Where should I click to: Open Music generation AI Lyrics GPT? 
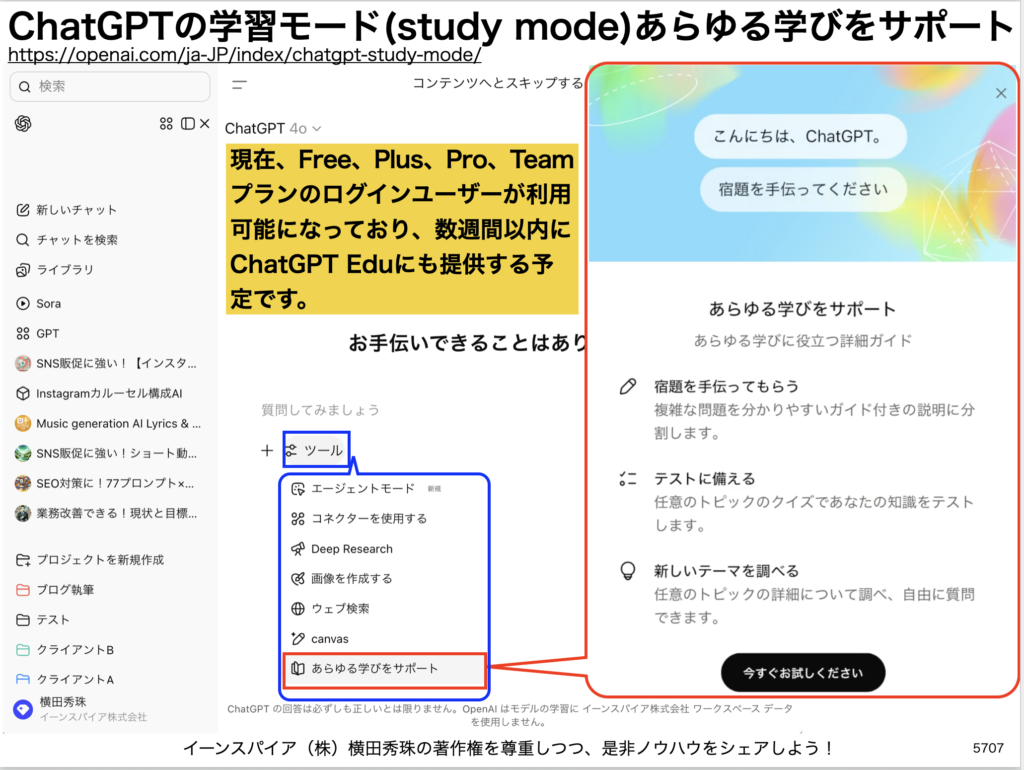[108, 423]
